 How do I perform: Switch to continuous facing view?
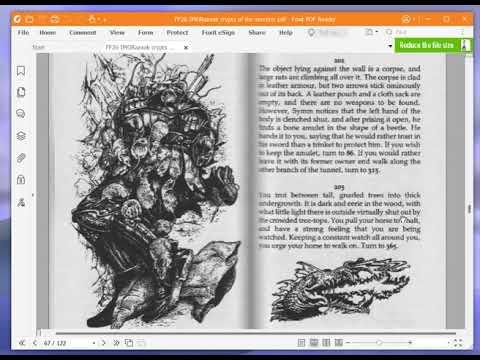point(339,343)
